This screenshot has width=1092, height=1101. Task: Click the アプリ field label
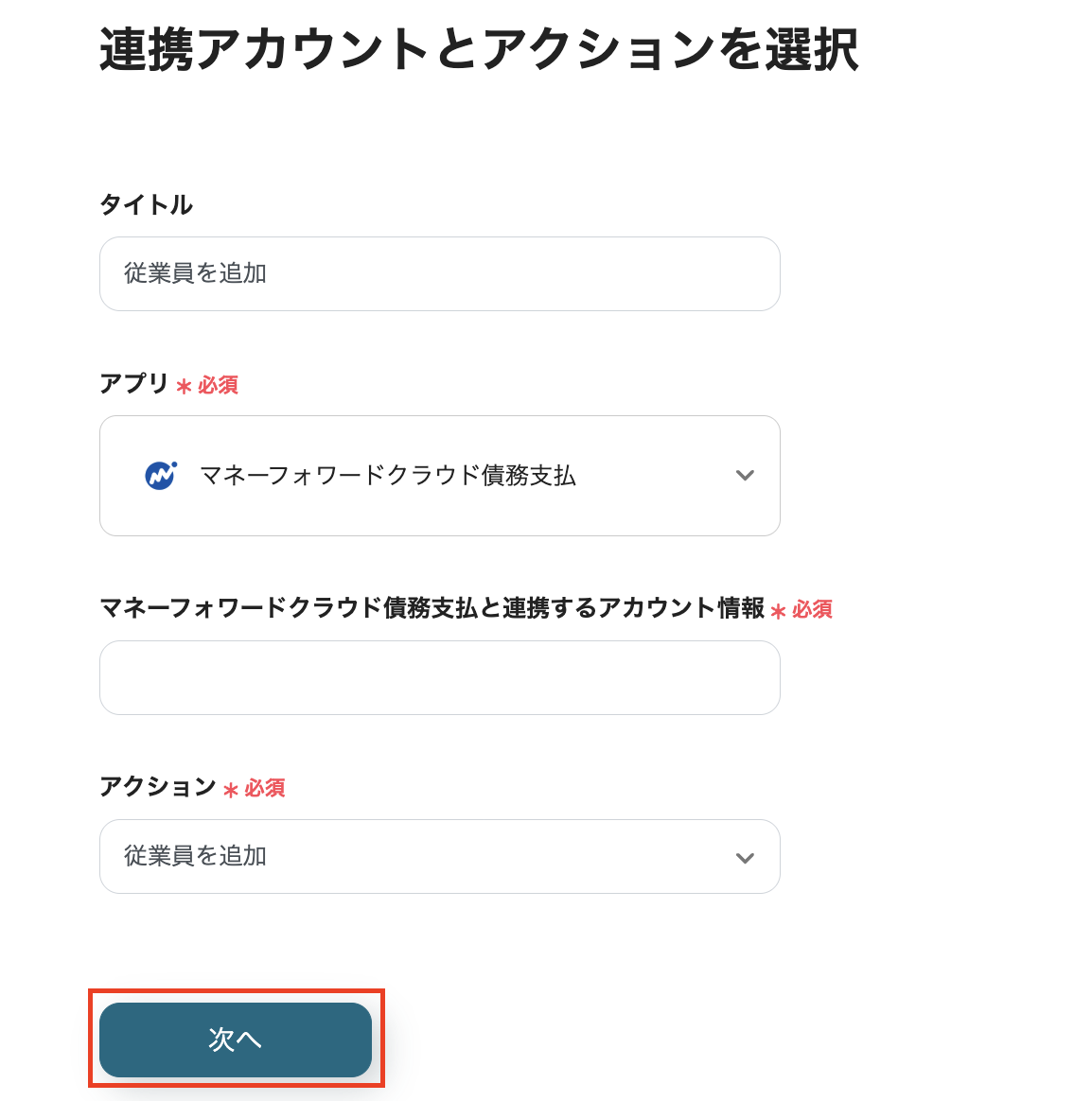[133, 384]
